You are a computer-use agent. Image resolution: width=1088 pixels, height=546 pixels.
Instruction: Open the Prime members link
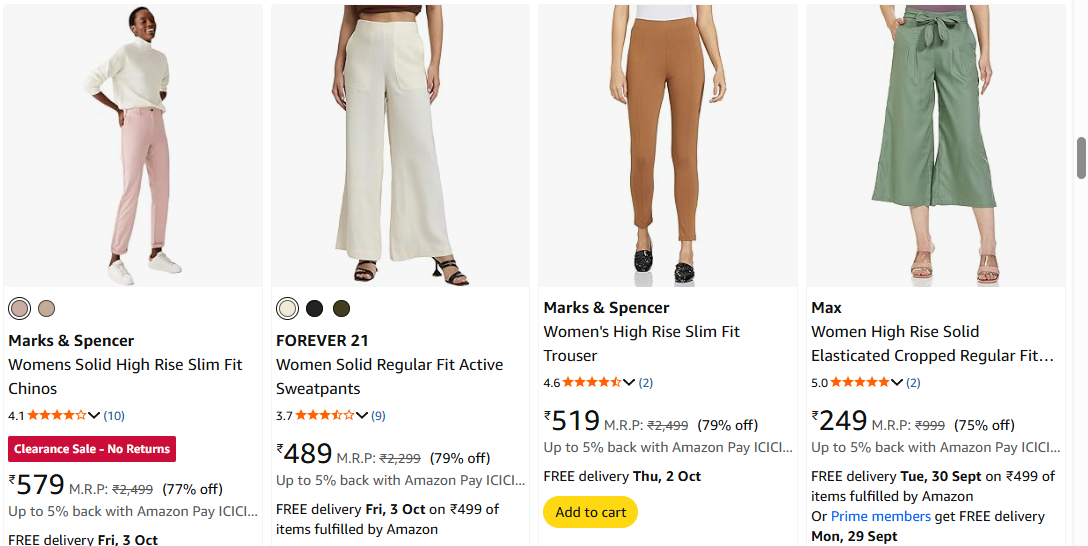pos(881,516)
